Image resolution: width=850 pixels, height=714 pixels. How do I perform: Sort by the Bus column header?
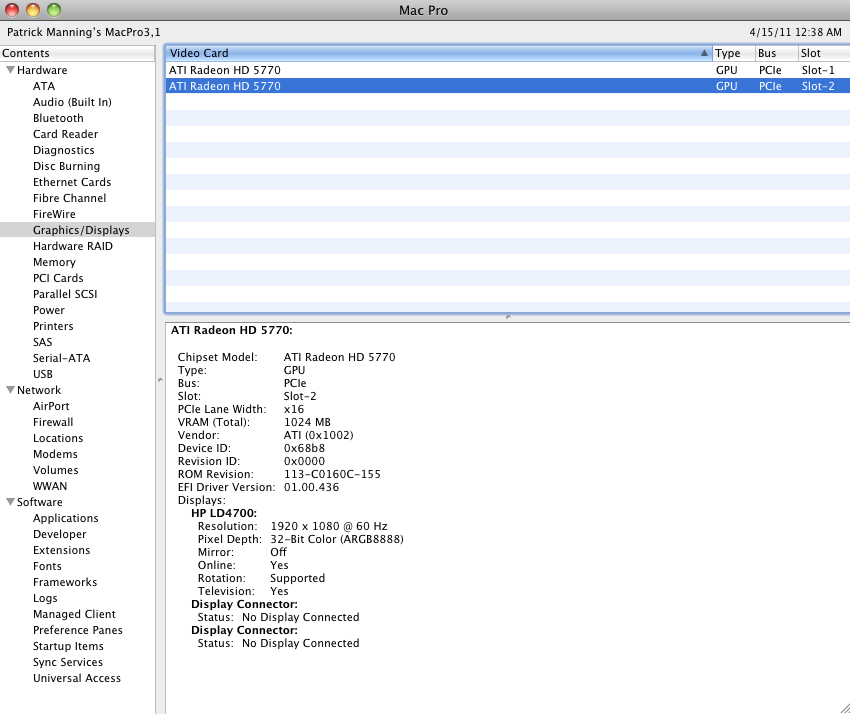776,53
